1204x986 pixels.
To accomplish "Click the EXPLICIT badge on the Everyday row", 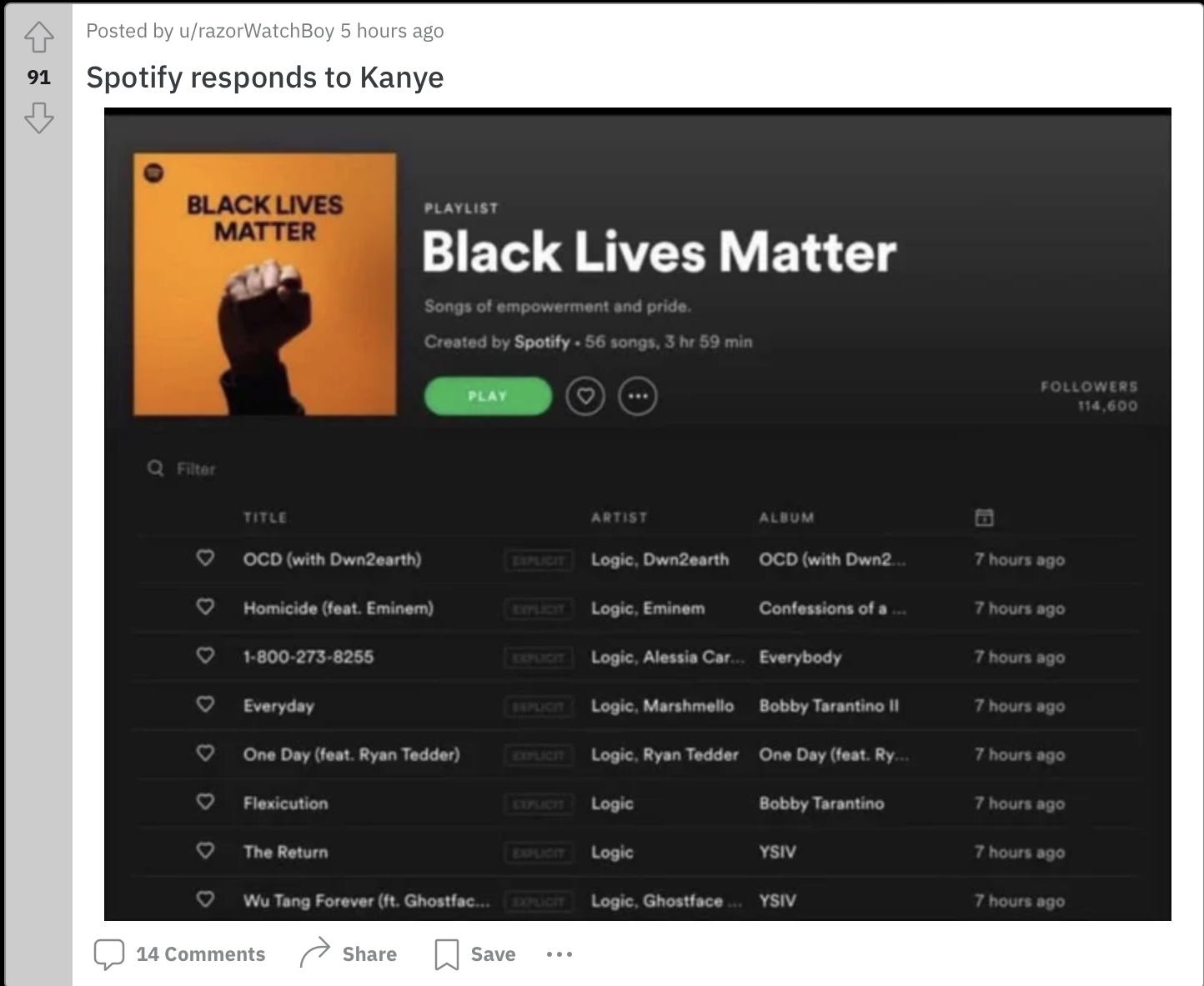I will (539, 707).
